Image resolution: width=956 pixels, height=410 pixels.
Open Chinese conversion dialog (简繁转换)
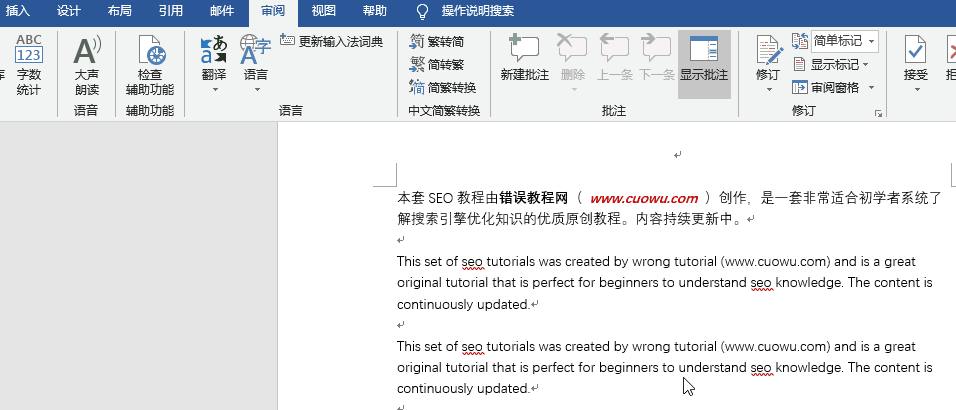443,87
